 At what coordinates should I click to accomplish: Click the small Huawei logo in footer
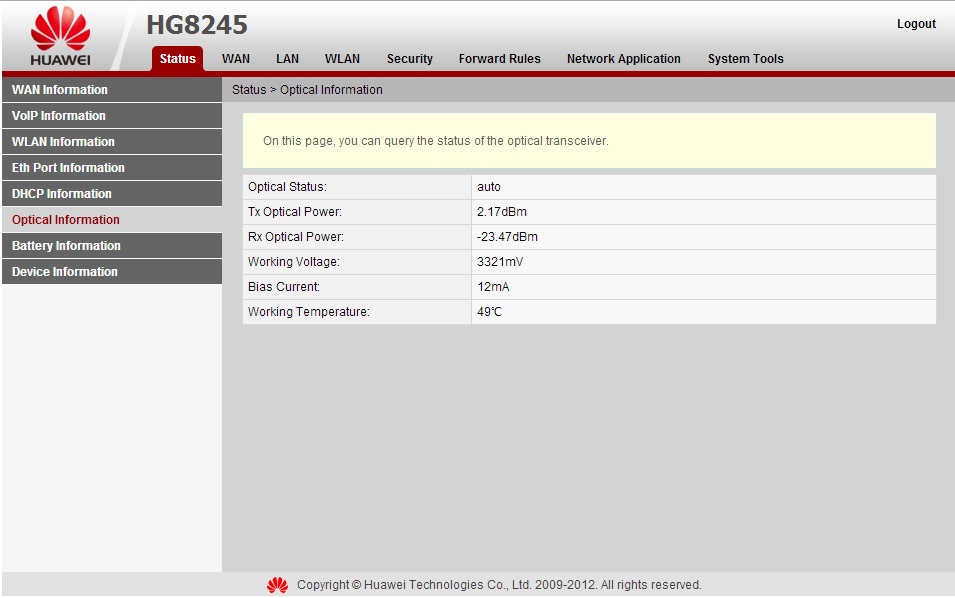[278, 585]
